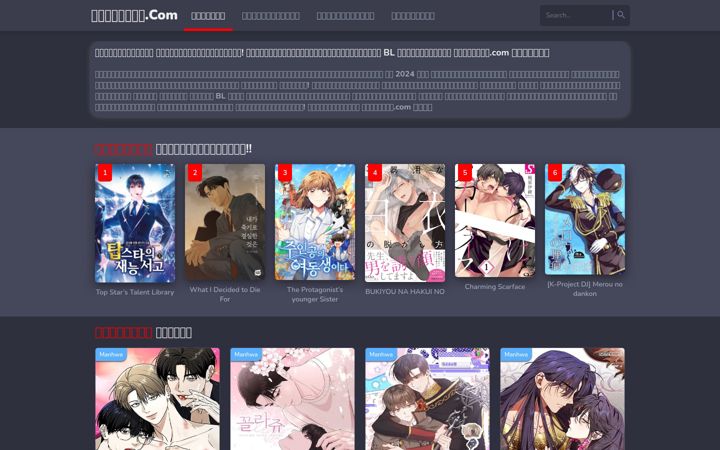Open K-Project DJ Merou no dankon cover
This screenshot has width=720, height=450.
point(585,219)
